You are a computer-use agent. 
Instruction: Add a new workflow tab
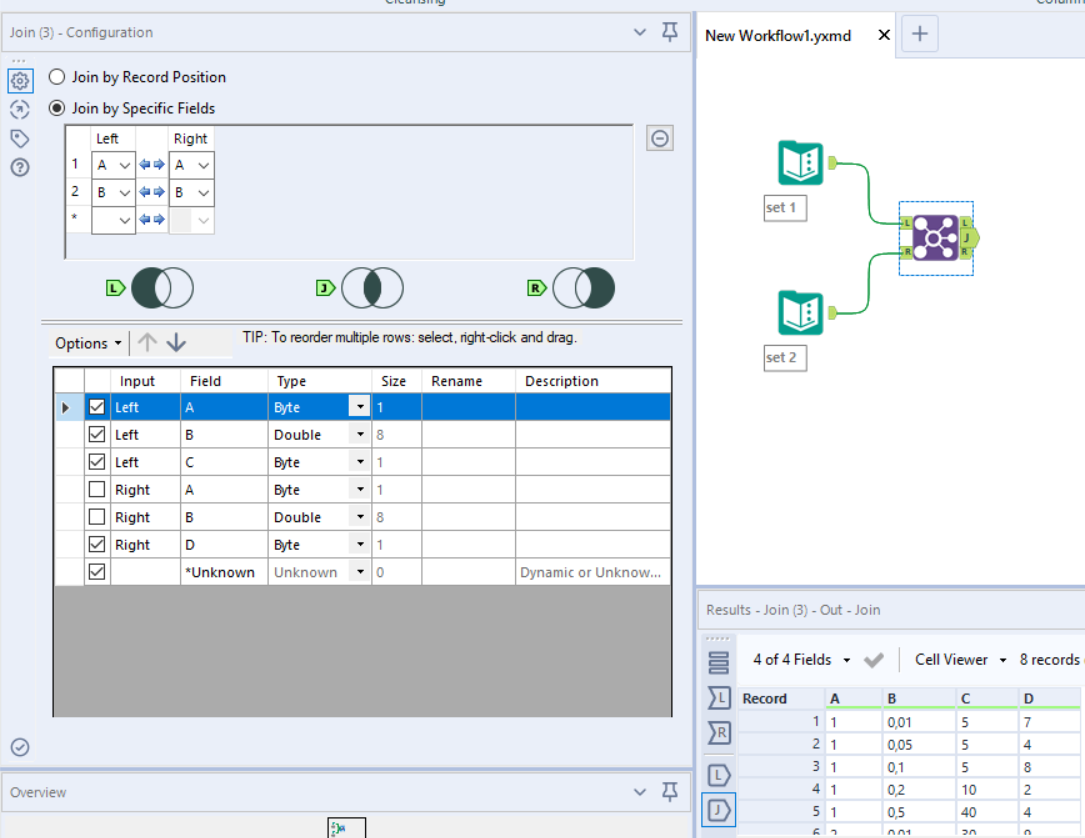920,35
